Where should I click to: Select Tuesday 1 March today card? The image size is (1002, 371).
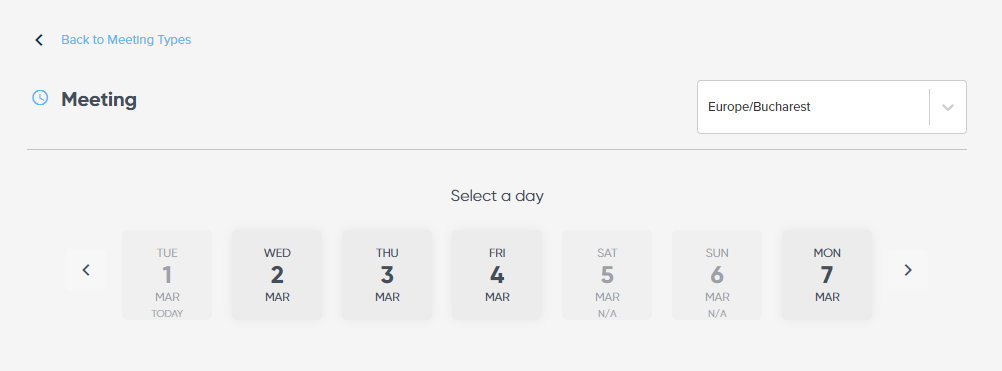coord(167,275)
